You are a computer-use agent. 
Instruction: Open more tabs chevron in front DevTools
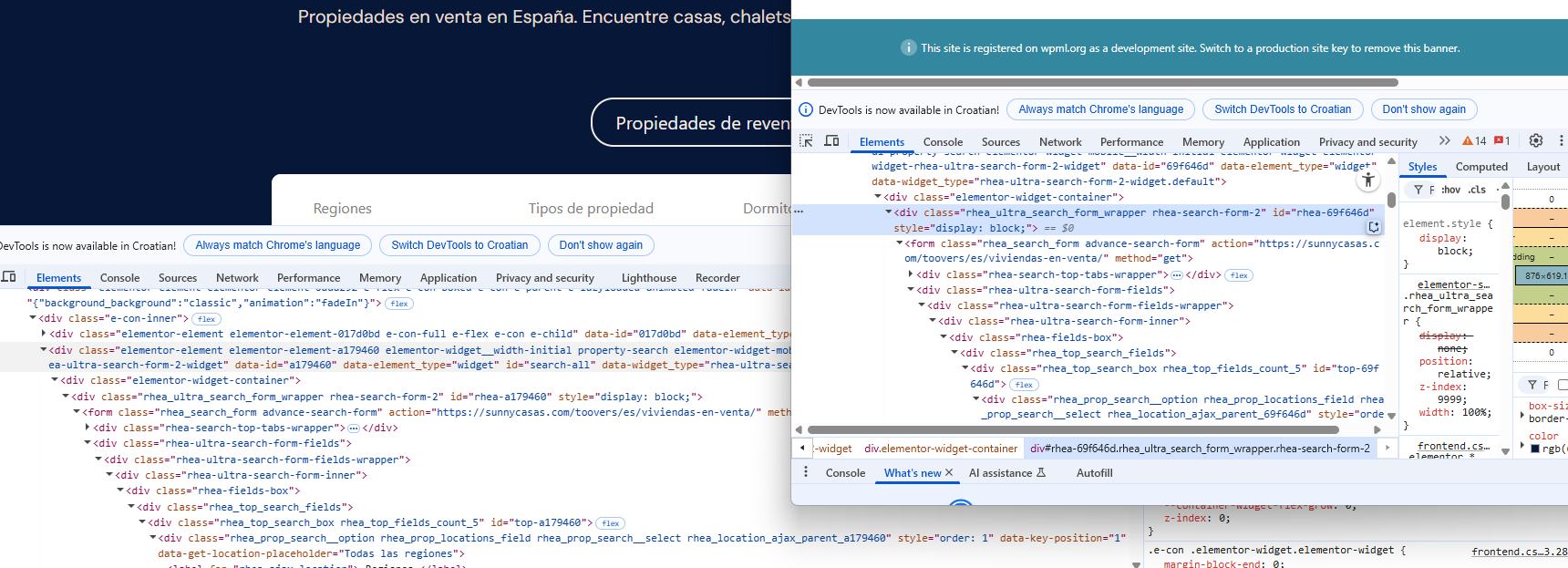[x=1444, y=141]
